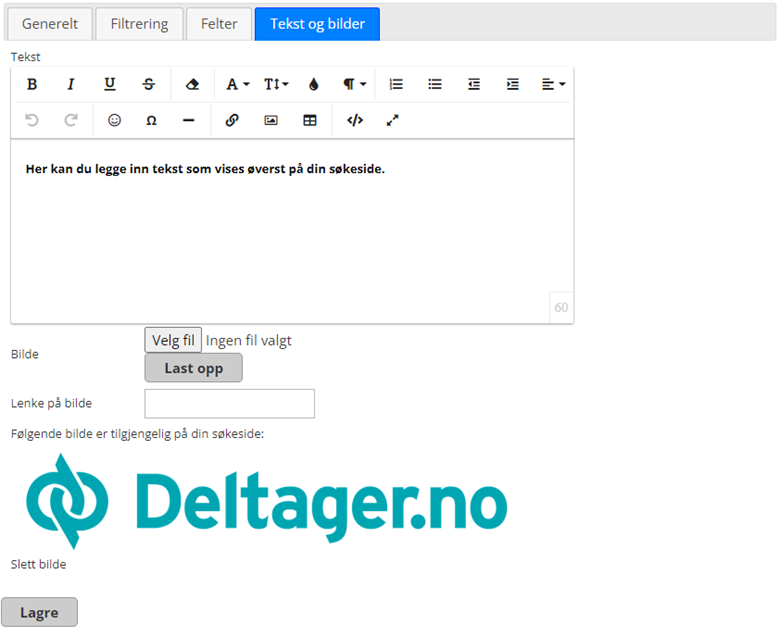The height and width of the screenshot is (637, 781).
Task: Click the 'Ingen fil valgt' file status text
Action: pyautogui.click(x=249, y=341)
